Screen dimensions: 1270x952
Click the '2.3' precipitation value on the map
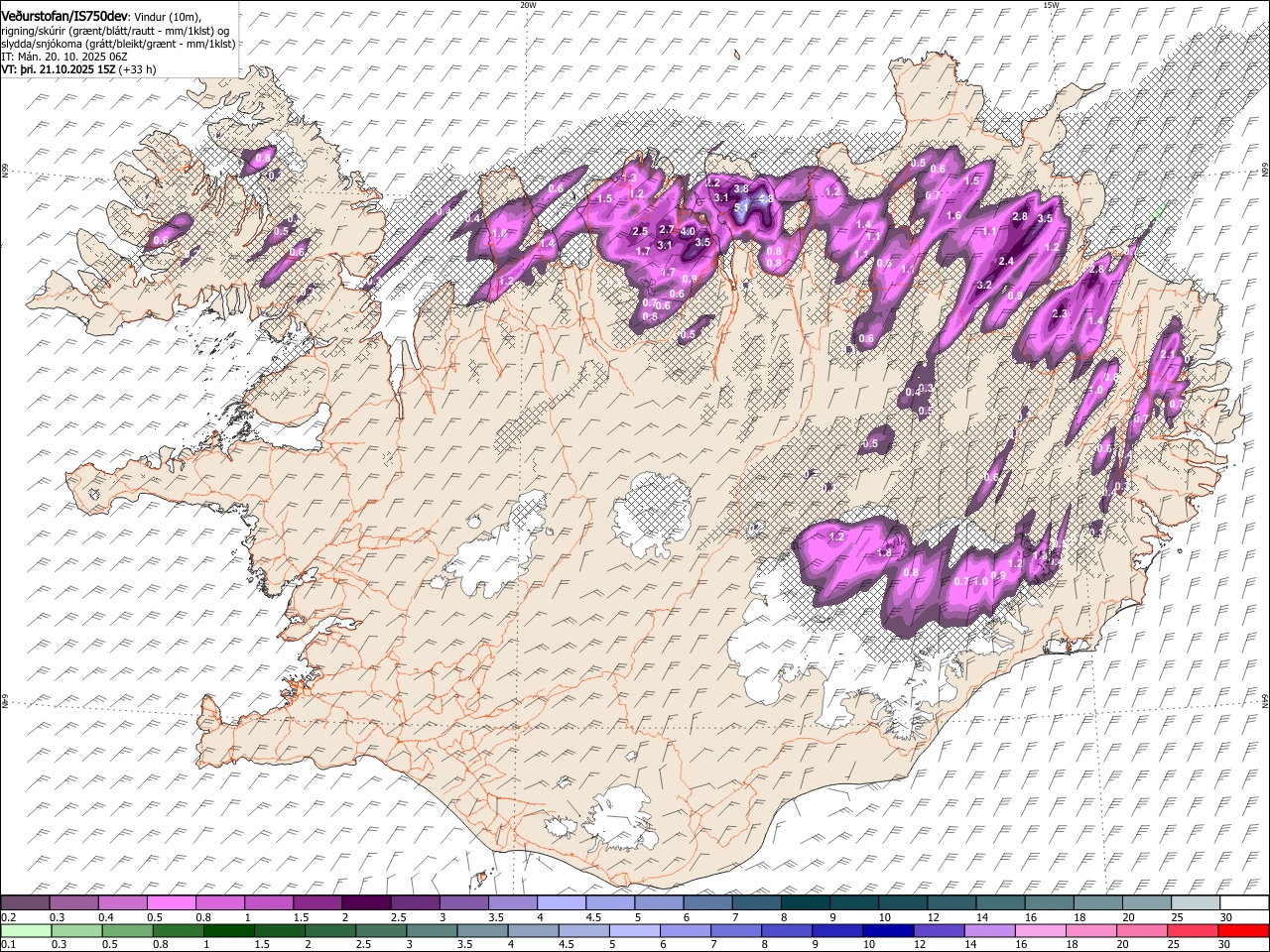[1059, 313]
